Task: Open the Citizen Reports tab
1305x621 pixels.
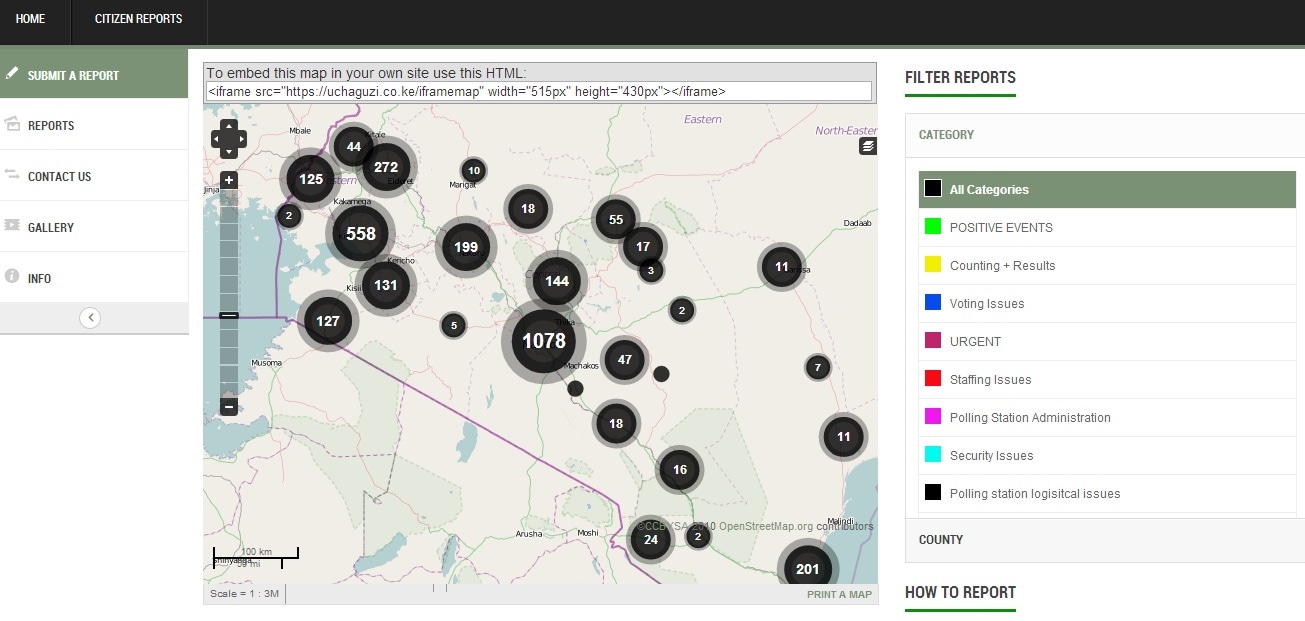Action: tap(138, 19)
